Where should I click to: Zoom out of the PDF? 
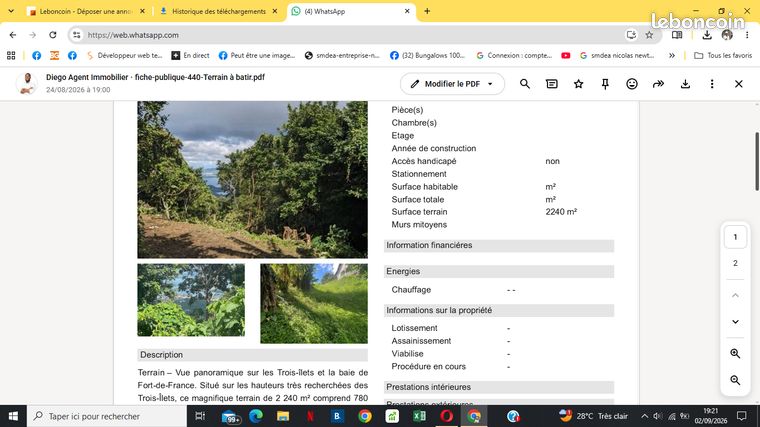tap(735, 380)
